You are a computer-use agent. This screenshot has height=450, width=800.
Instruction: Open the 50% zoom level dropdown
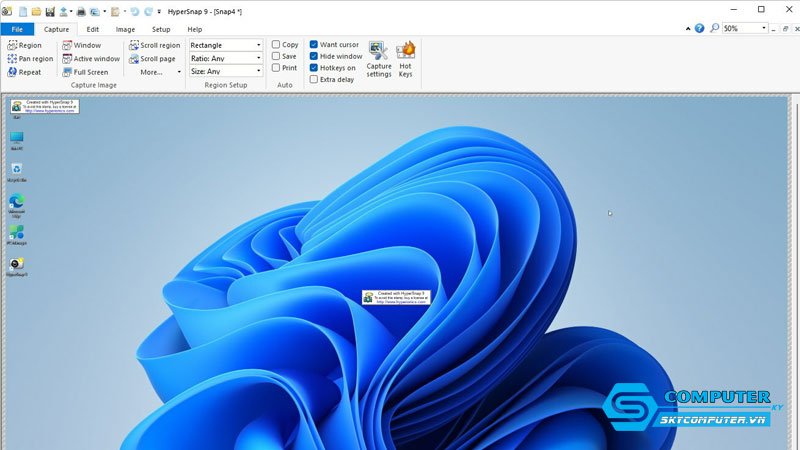pos(765,29)
